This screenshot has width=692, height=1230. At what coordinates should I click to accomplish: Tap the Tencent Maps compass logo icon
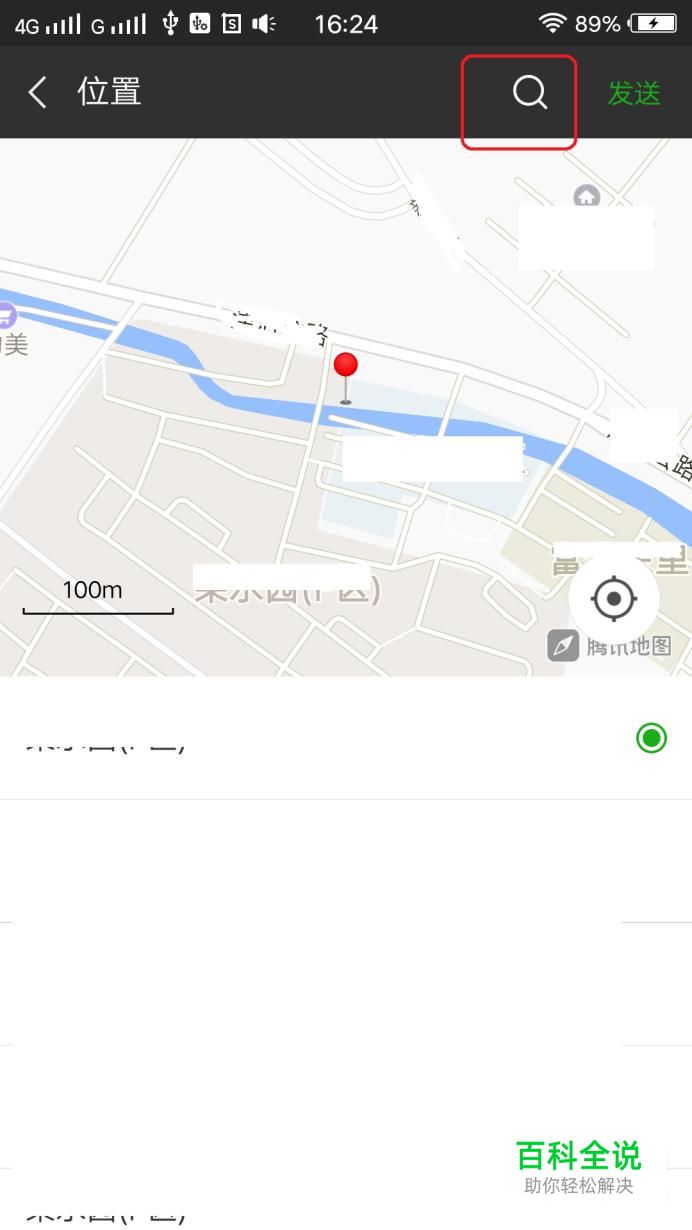[x=563, y=646]
